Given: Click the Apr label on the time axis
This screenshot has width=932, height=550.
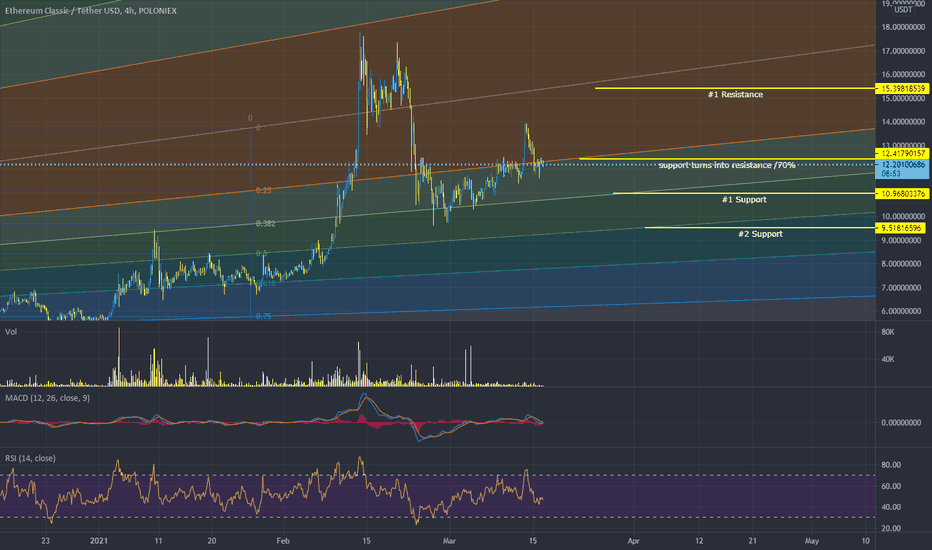Looking at the screenshot, I should point(634,541).
